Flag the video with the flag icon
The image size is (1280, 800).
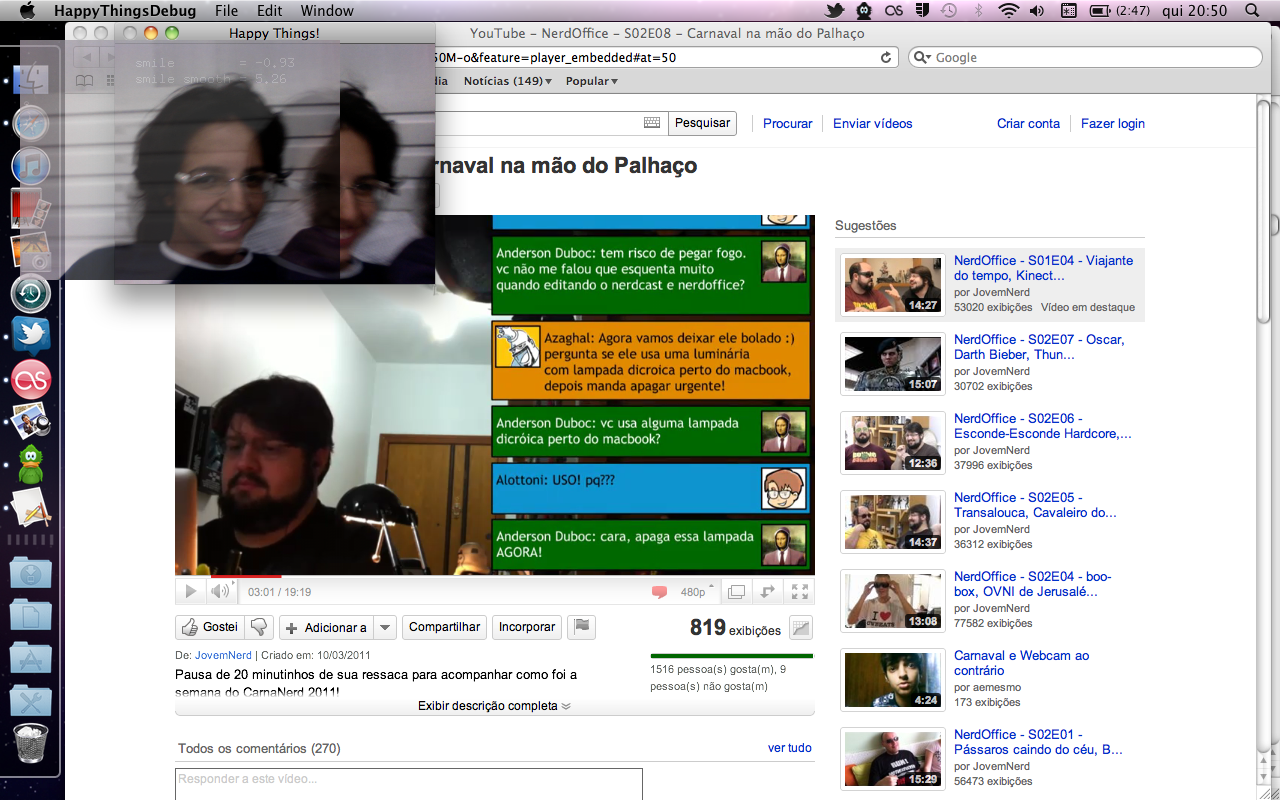click(582, 627)
